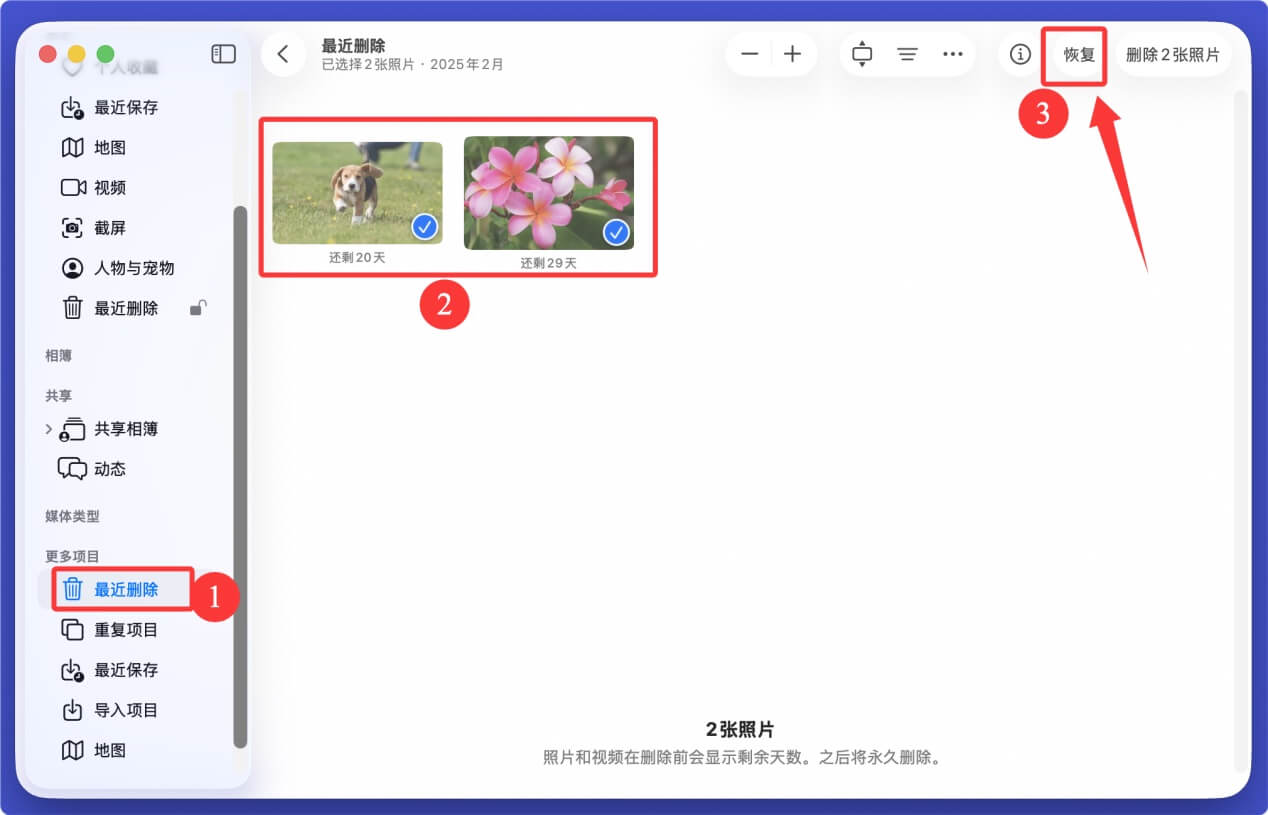Deselect the checkmark on the flower photo

click(617, 233)
